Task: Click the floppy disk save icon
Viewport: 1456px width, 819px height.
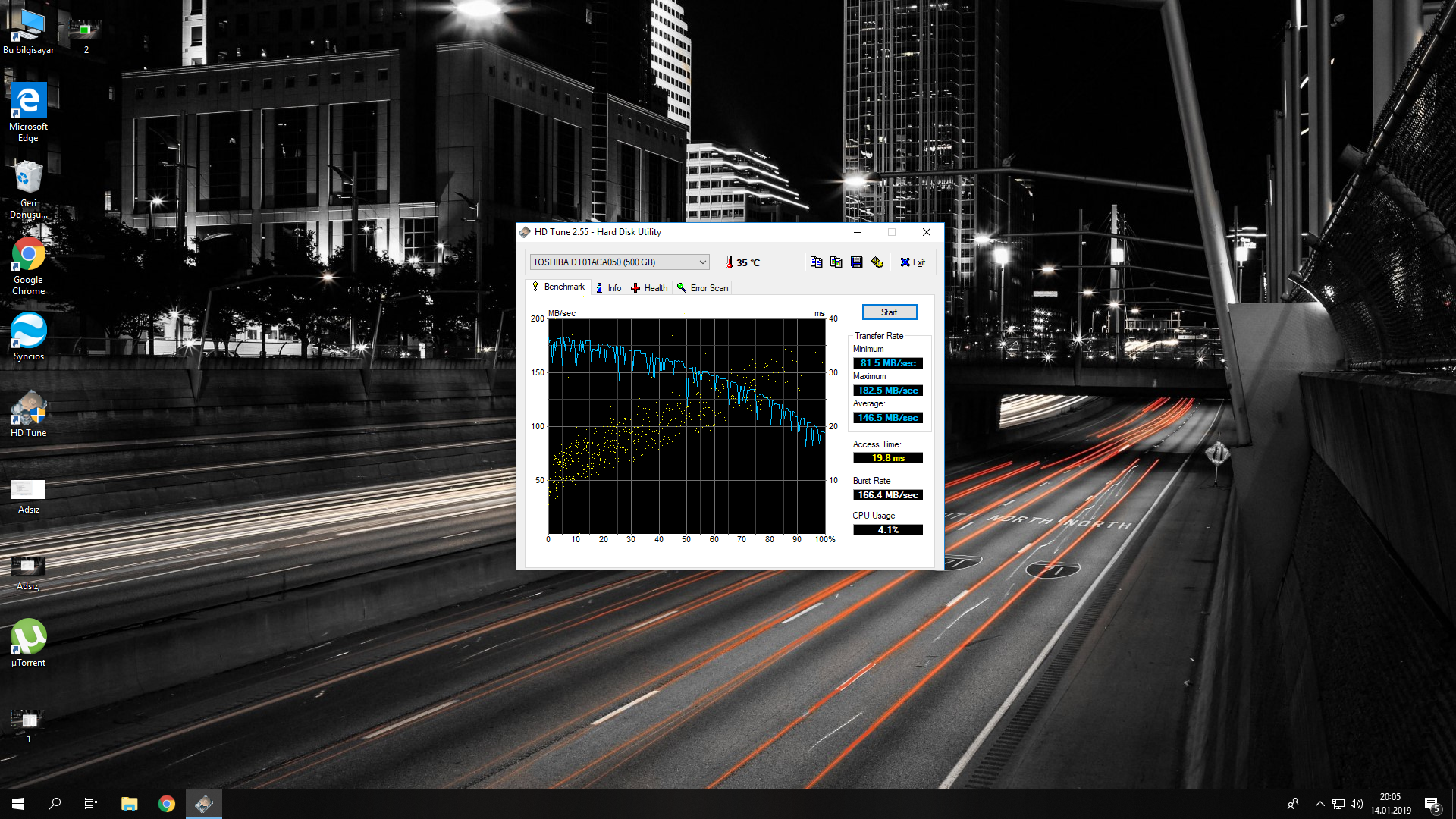Action: (856, 262)
